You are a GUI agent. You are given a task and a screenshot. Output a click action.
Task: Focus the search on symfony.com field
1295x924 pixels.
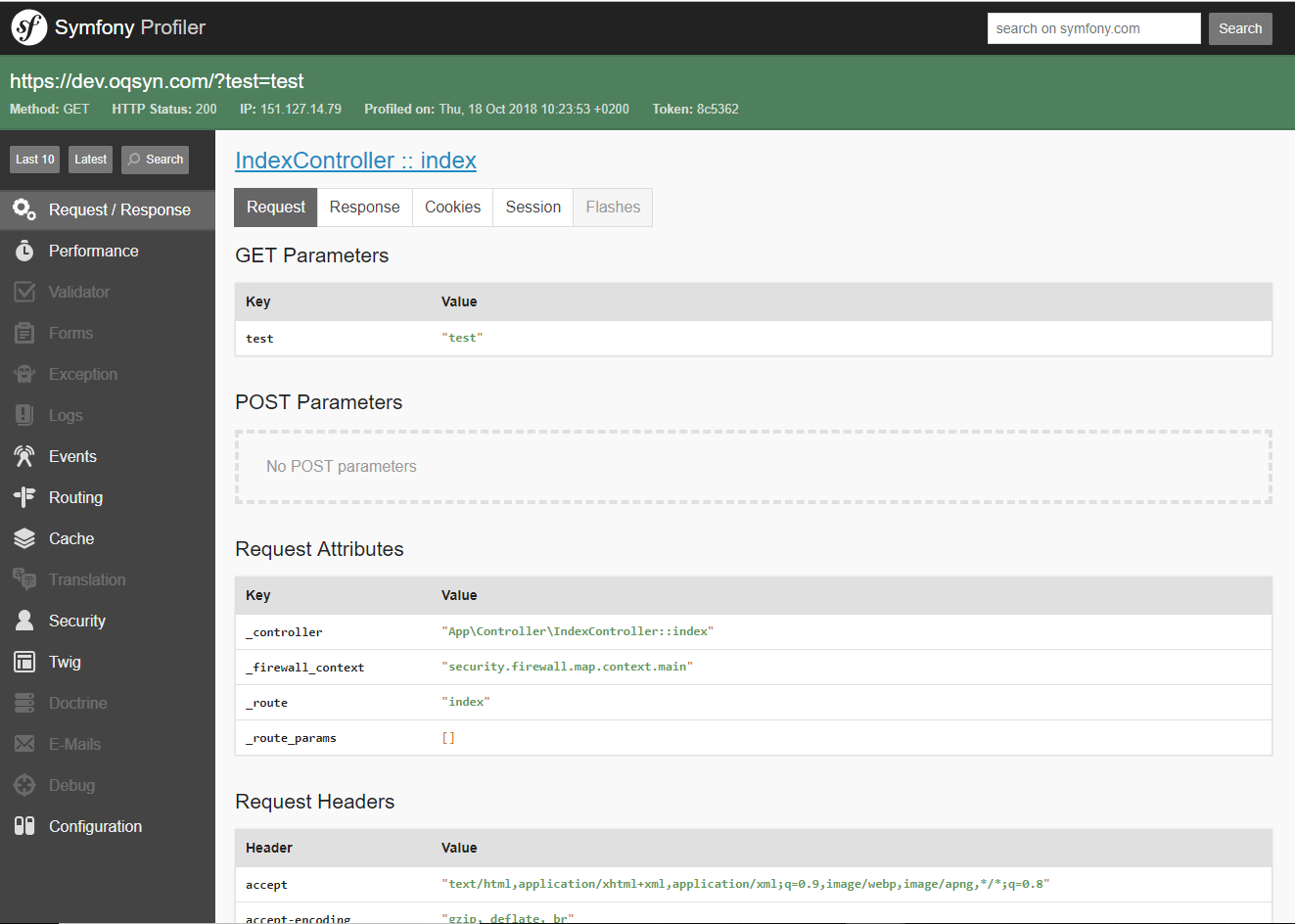(1092, 28)
